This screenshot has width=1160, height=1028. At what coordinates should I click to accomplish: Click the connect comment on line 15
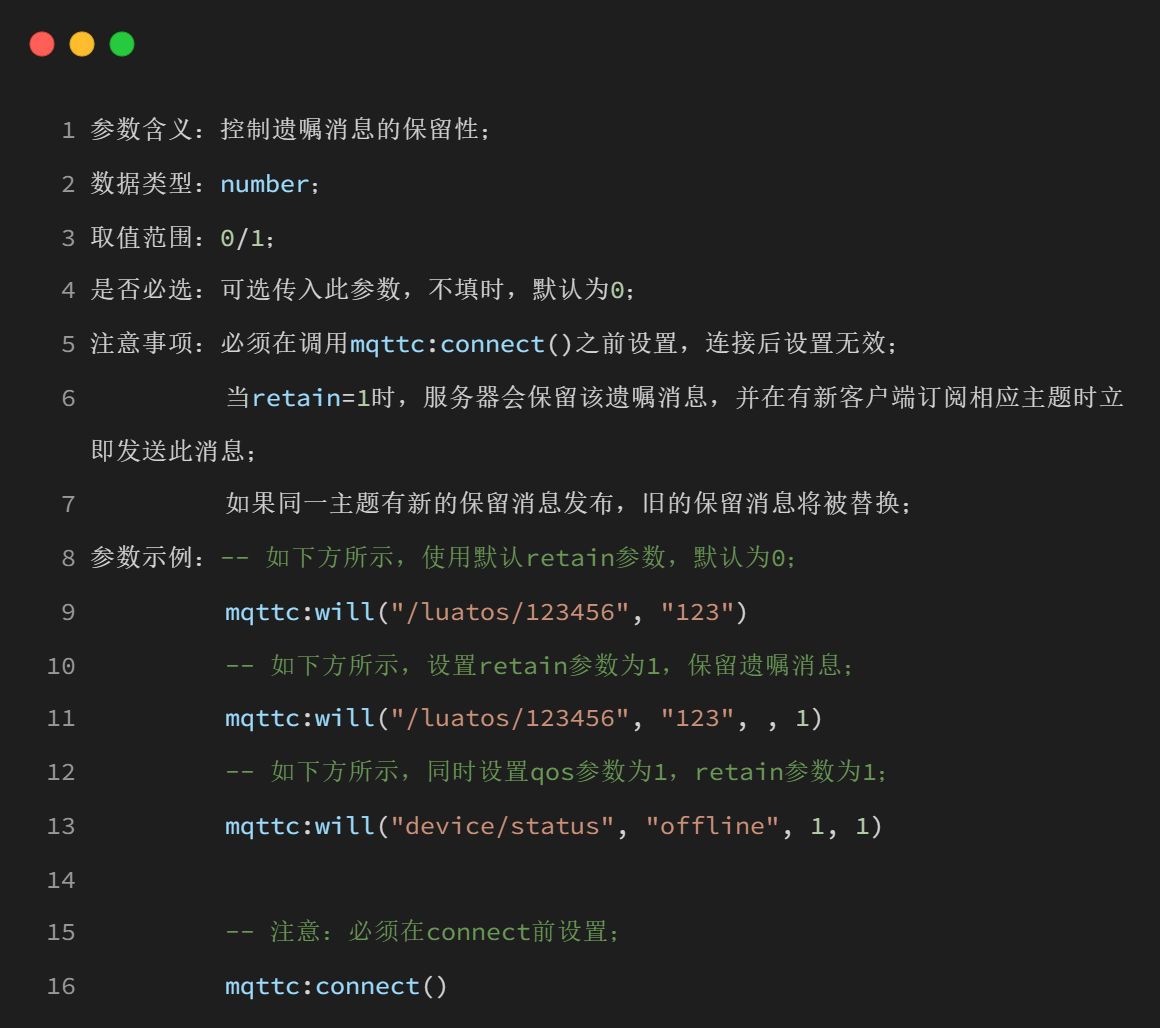click(x=422, y=932)
